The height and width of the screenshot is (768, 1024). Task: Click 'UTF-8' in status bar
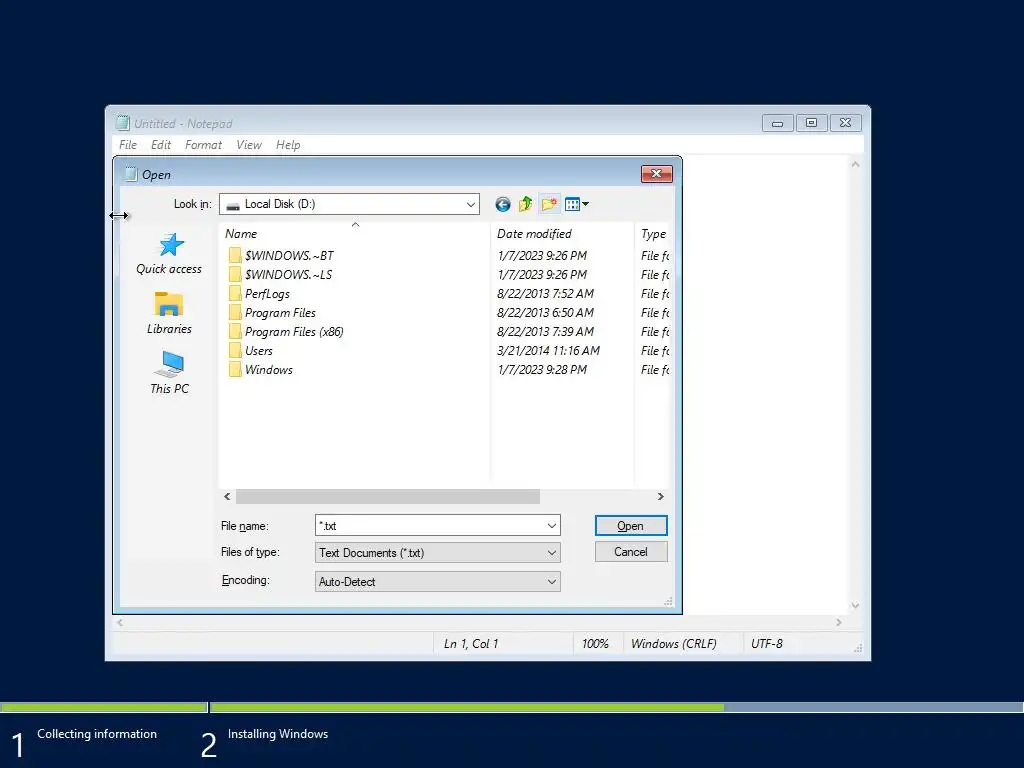pos(767,644)
